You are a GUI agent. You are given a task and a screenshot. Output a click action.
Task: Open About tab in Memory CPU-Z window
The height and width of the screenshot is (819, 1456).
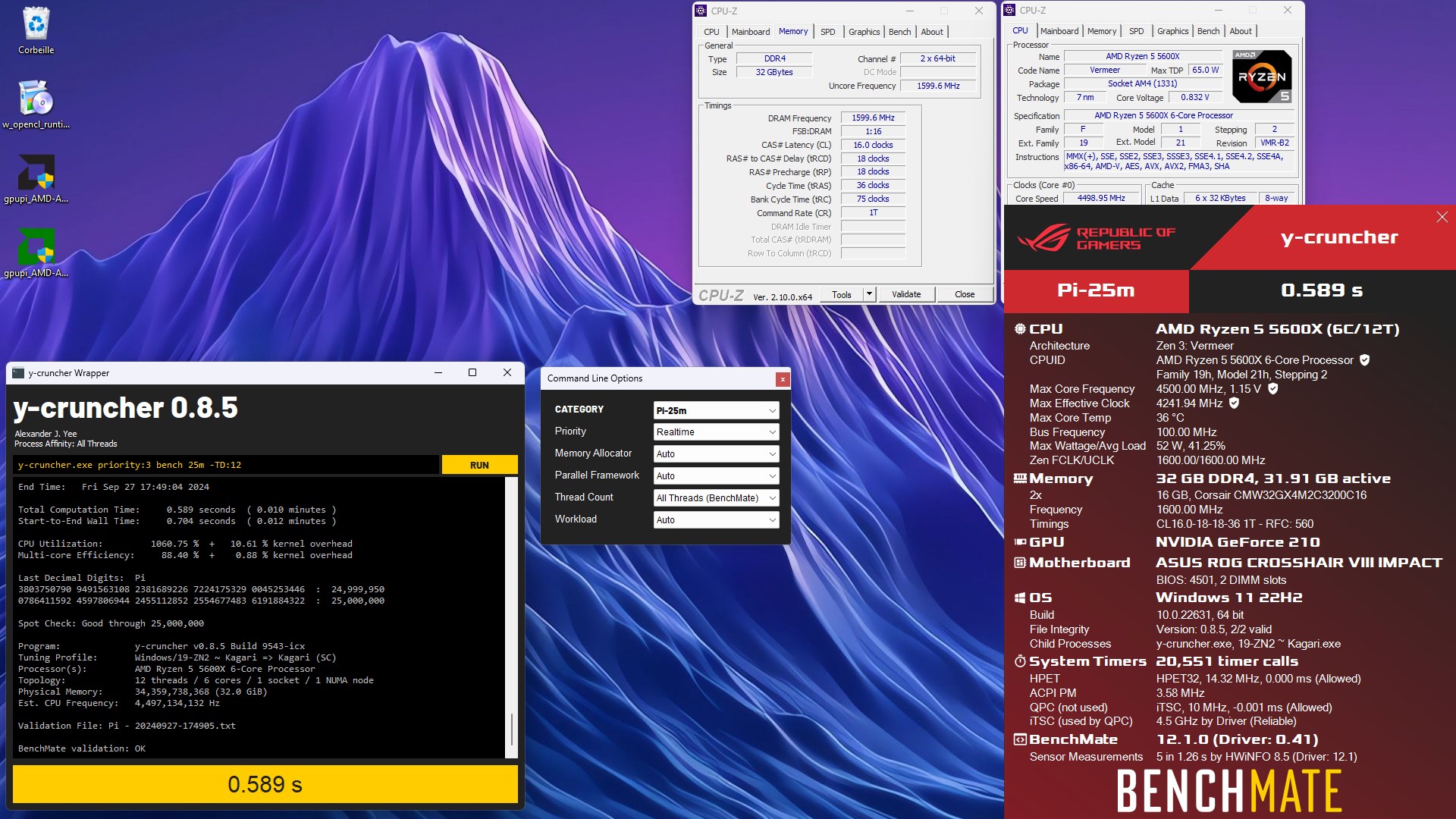932,32
